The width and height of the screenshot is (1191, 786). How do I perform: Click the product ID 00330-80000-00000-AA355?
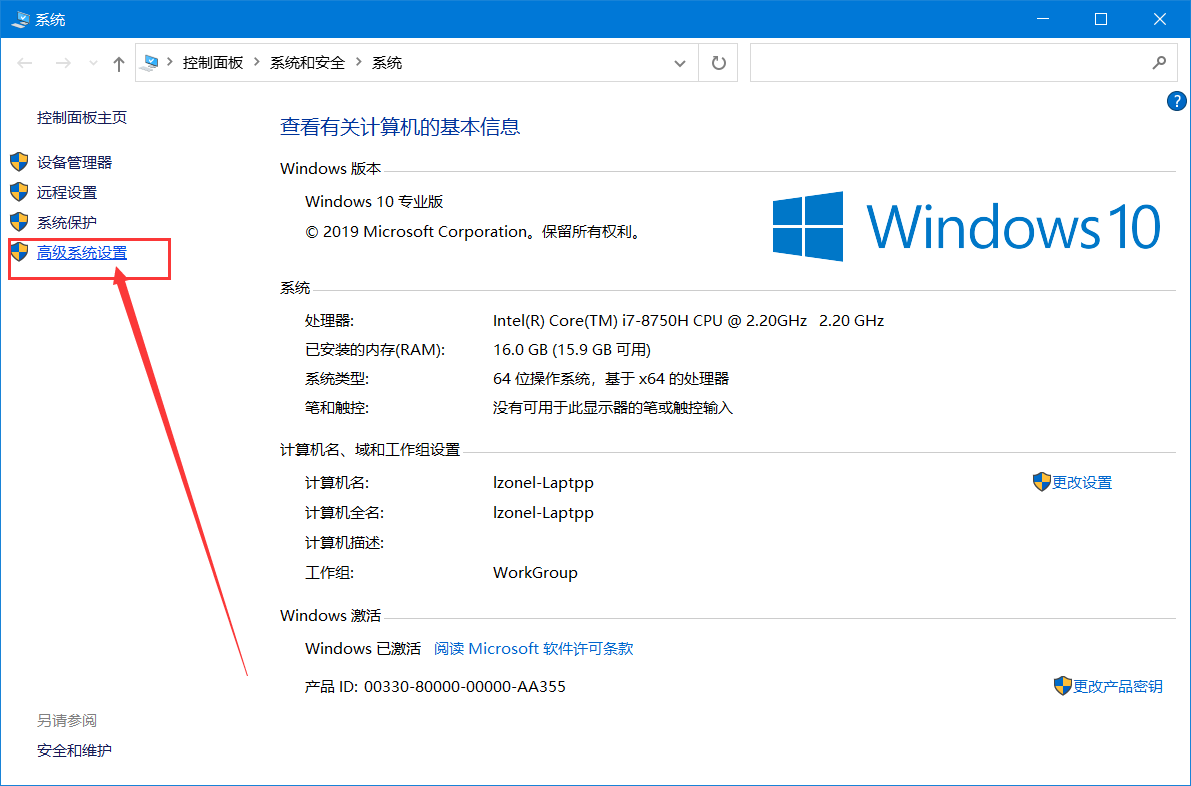click(x=465, y=687)
